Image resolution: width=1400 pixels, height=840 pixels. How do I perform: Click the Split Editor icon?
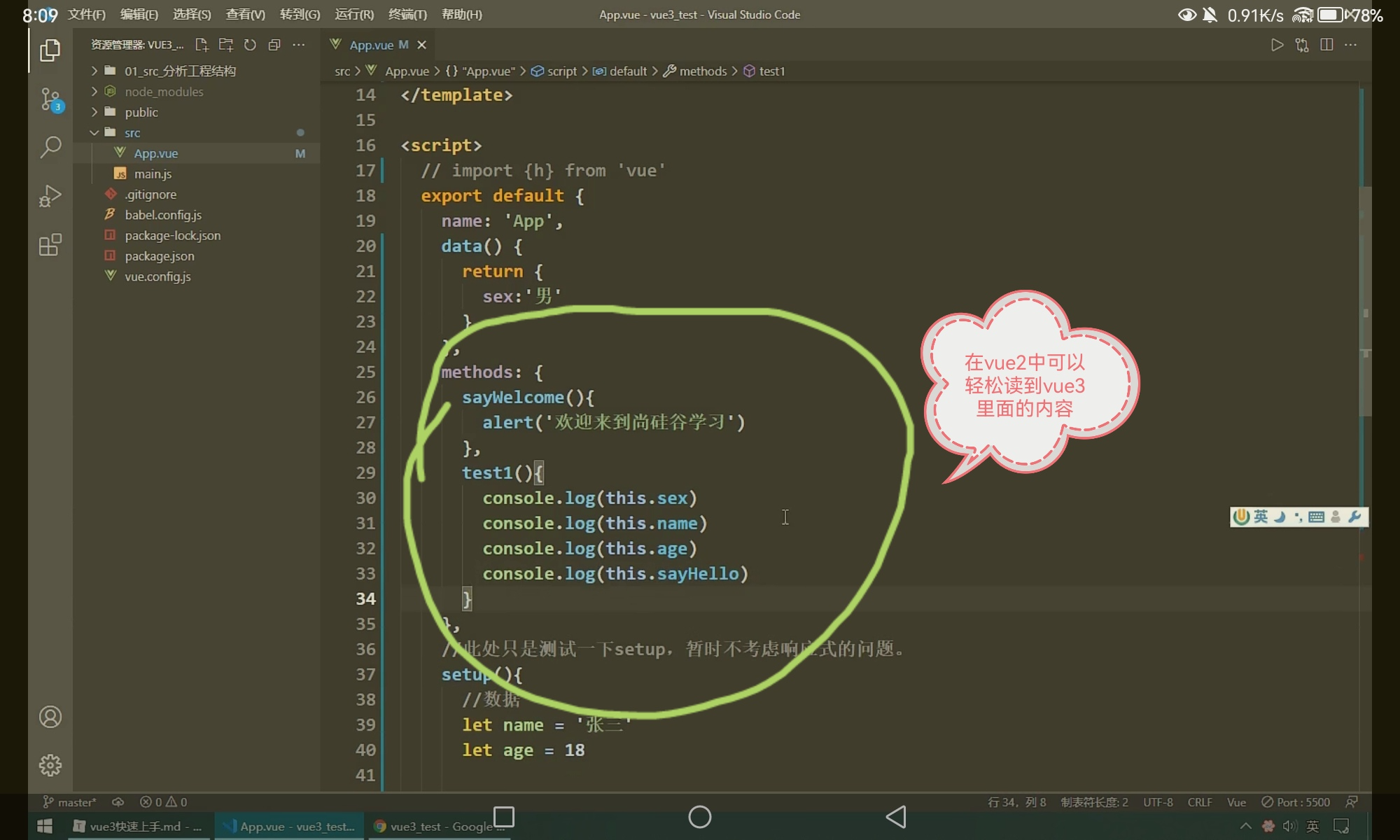click(1326, 45)
